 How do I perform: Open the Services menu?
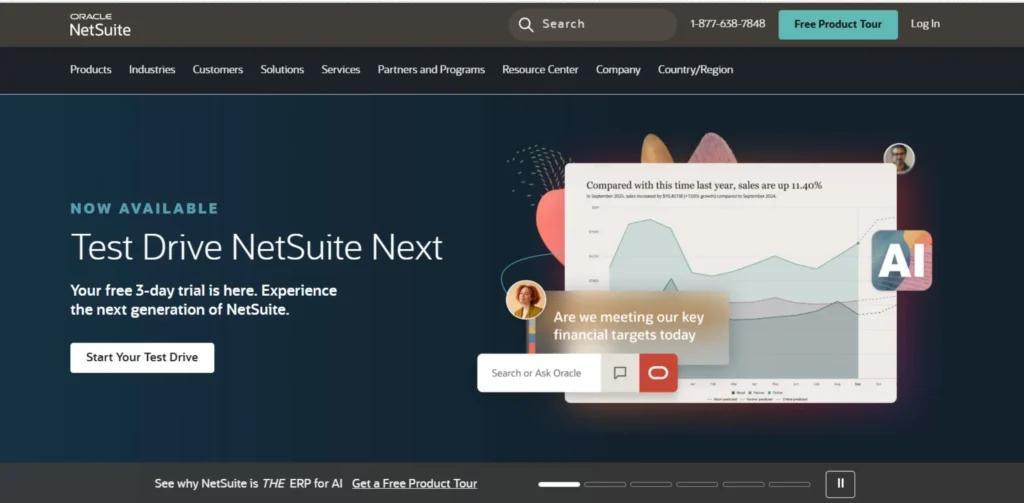[341, 69]
